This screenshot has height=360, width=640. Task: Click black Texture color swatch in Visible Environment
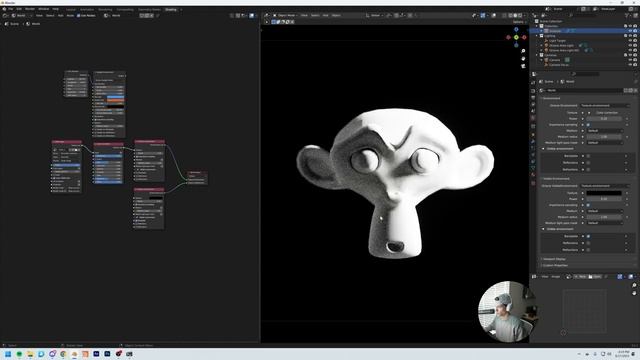coord(604,193)
